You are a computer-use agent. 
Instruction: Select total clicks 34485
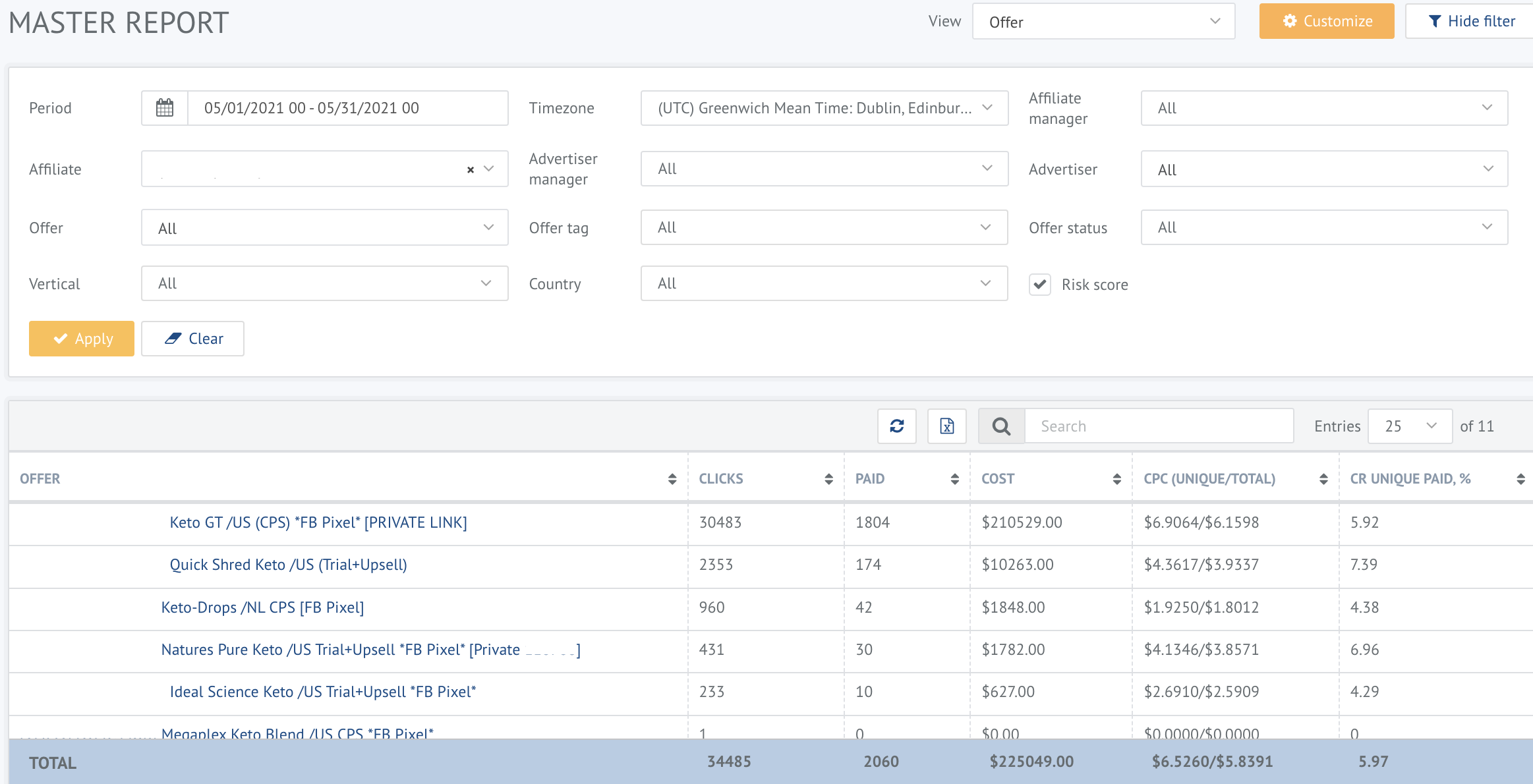[x=729, y=762]
